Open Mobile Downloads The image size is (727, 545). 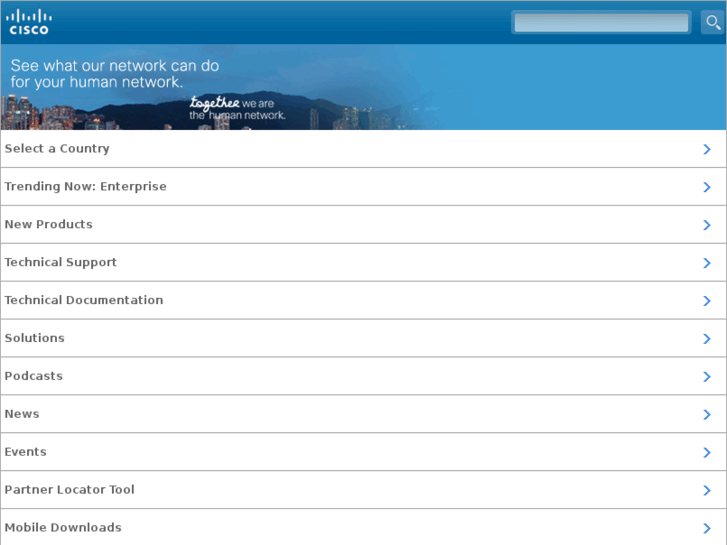tap(364, 527)
